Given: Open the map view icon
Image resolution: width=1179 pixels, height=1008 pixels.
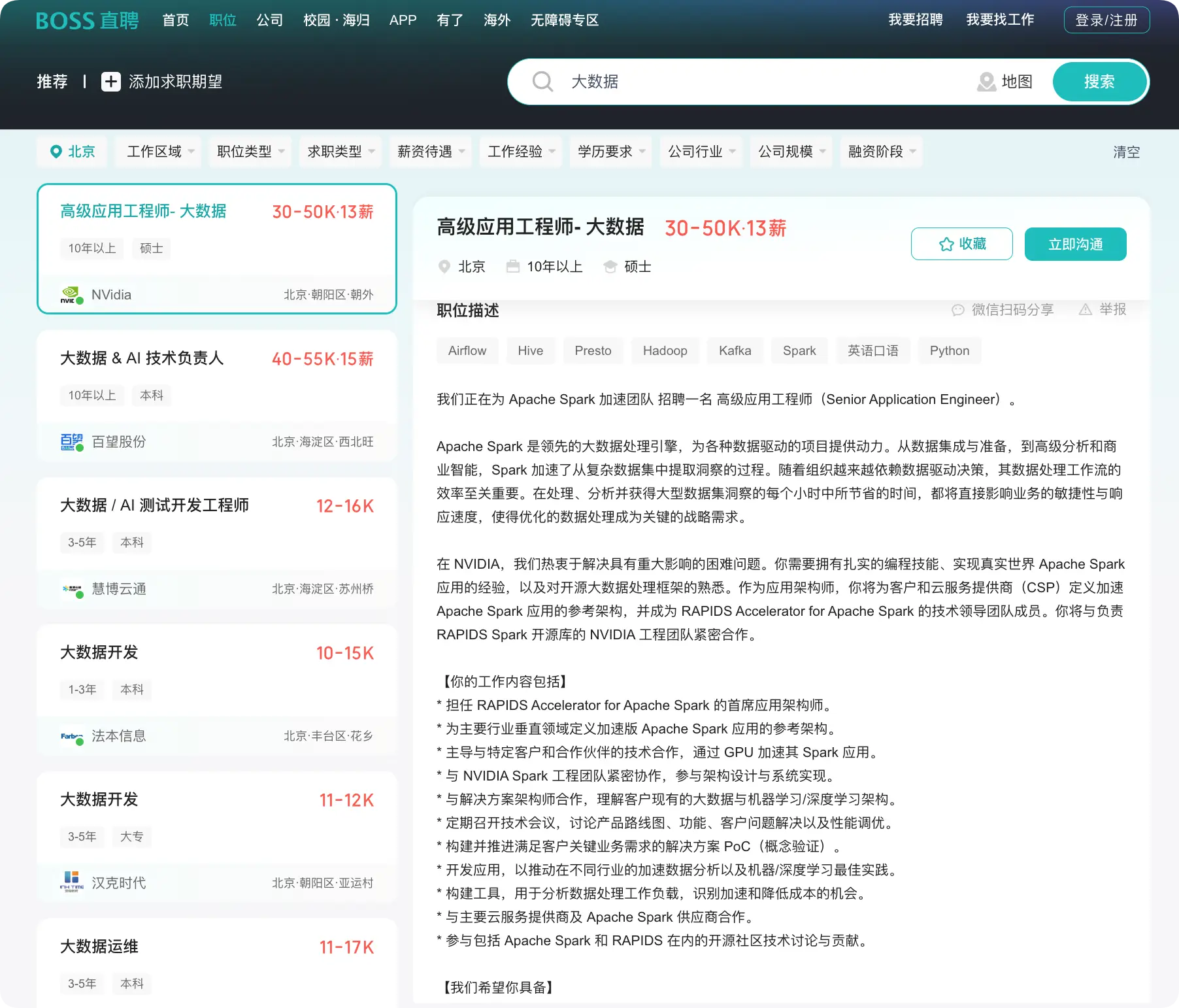Looking at the screenshot, I should click(986, 82).
